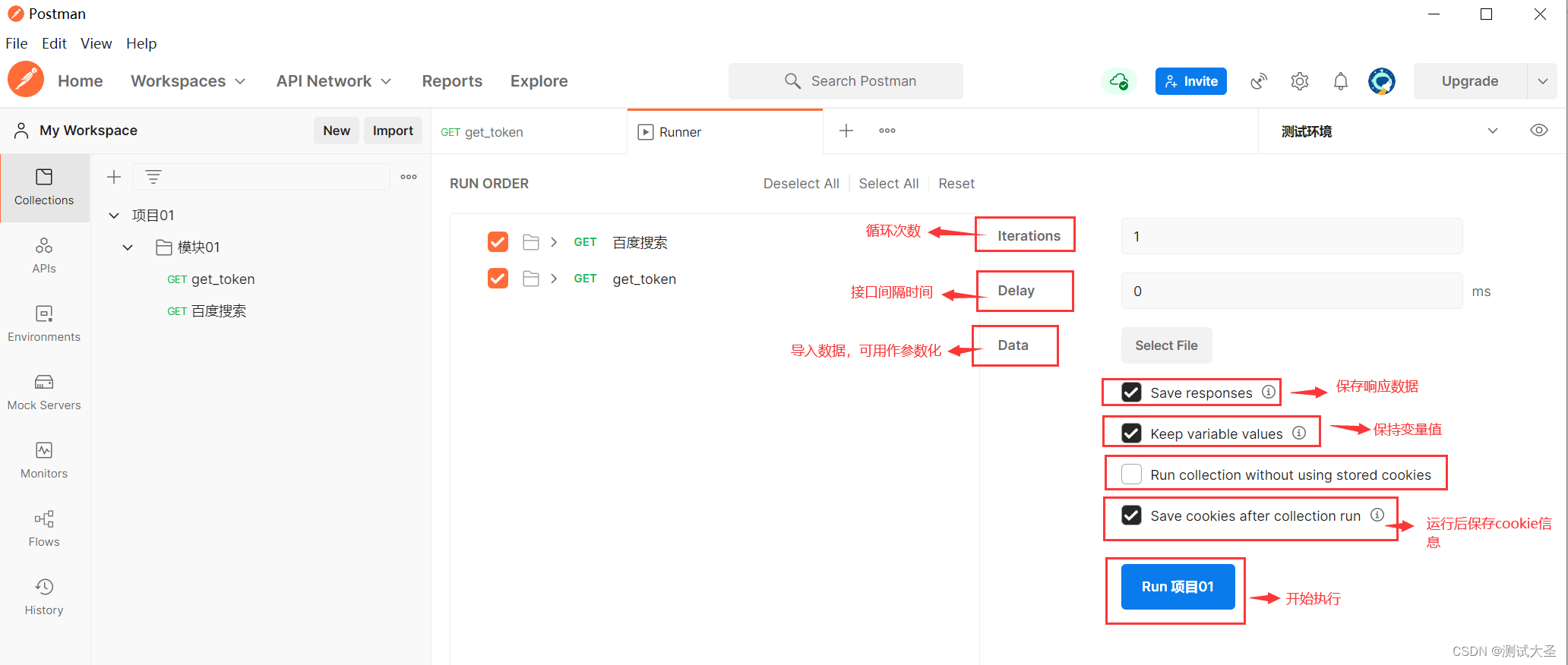Click Select File for data

(x=1167, y=345)
